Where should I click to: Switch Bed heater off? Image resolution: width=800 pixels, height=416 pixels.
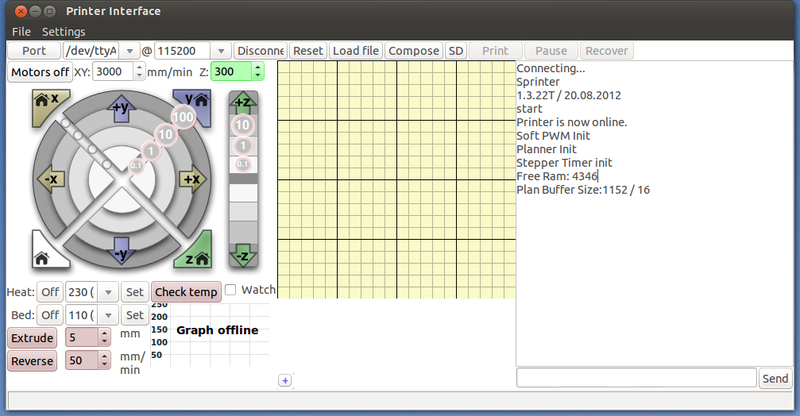pos(49,315)
